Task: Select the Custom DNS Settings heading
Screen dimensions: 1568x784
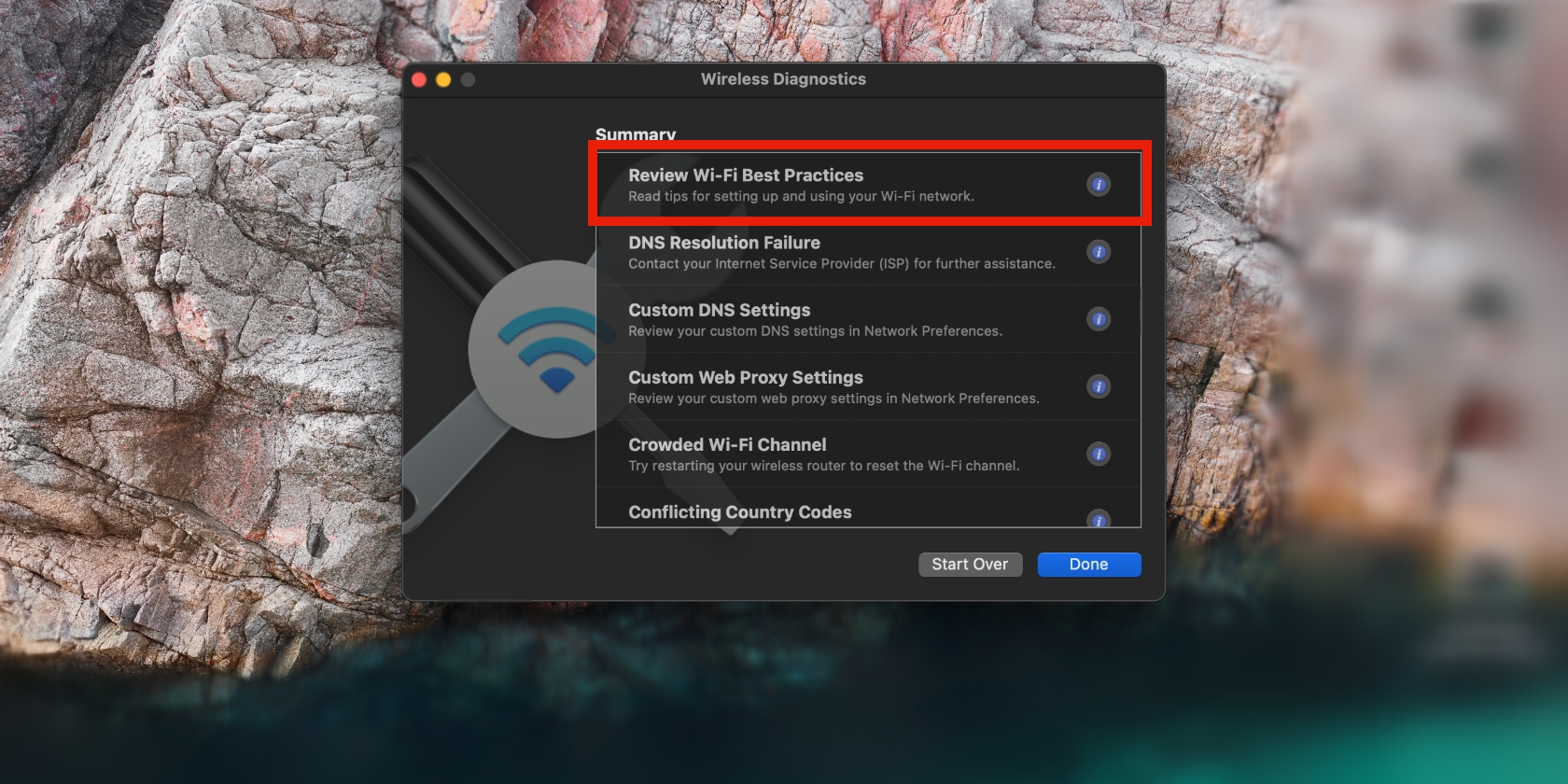Action: coord(720,310)
